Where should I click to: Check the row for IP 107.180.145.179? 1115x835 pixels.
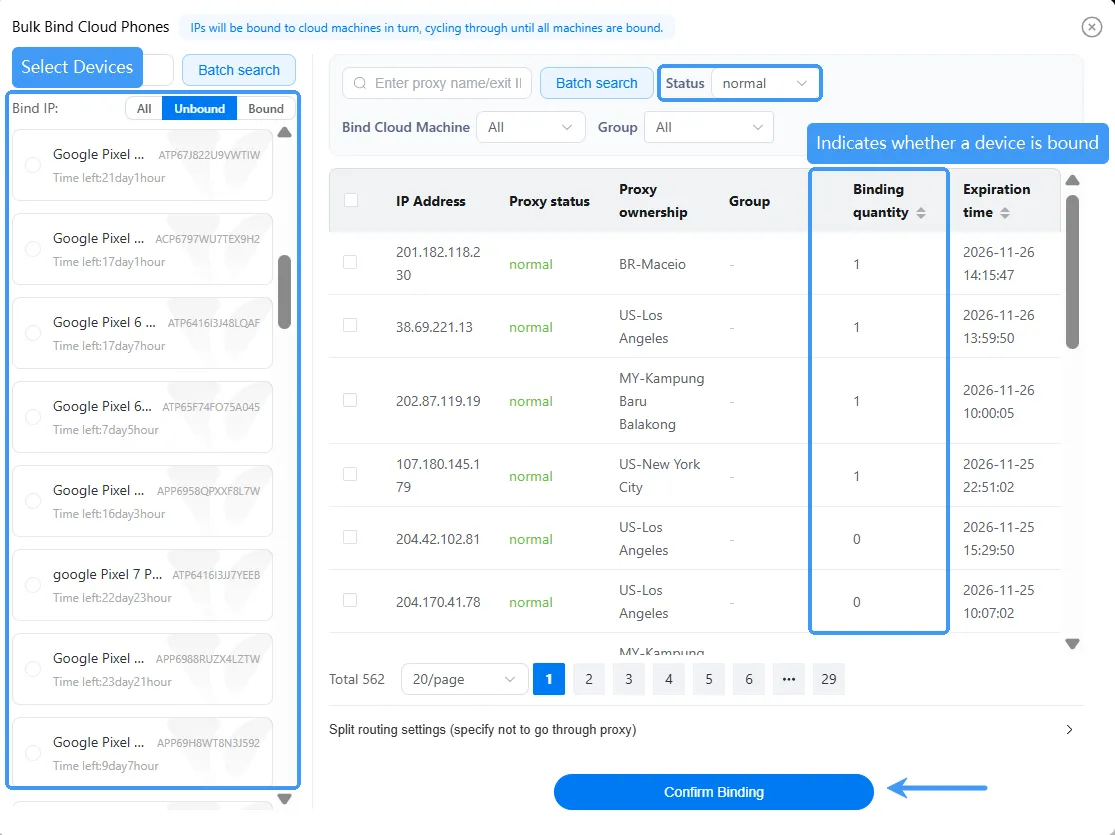click(x=350, y=474)
